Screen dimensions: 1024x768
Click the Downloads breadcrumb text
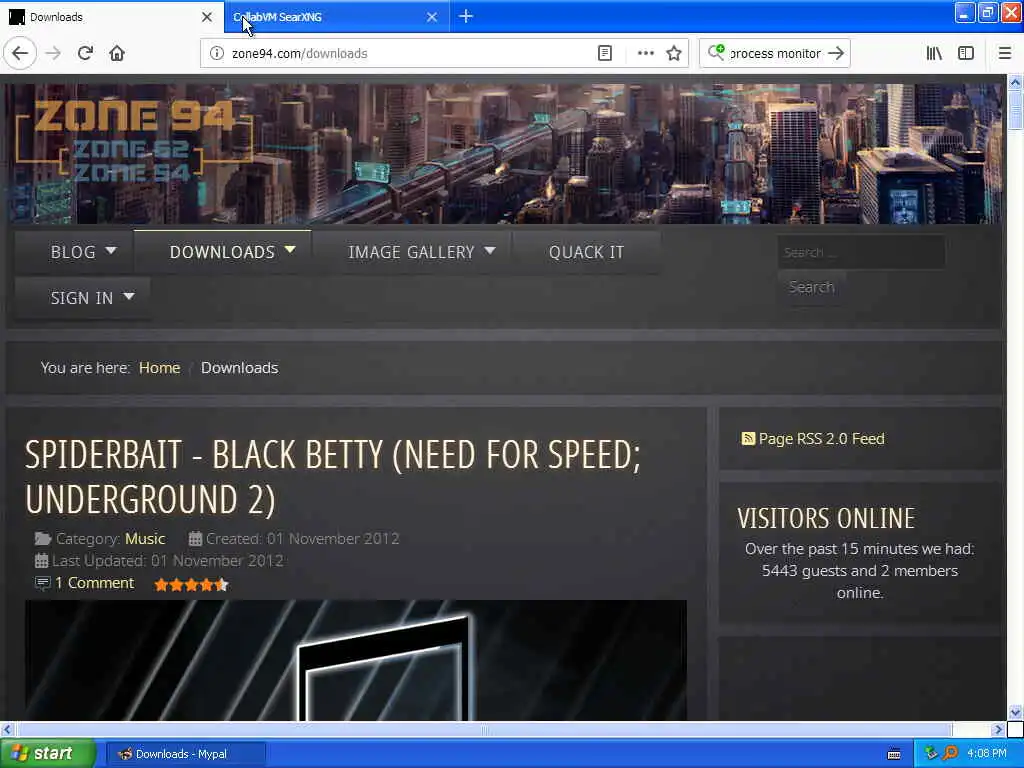240,368
